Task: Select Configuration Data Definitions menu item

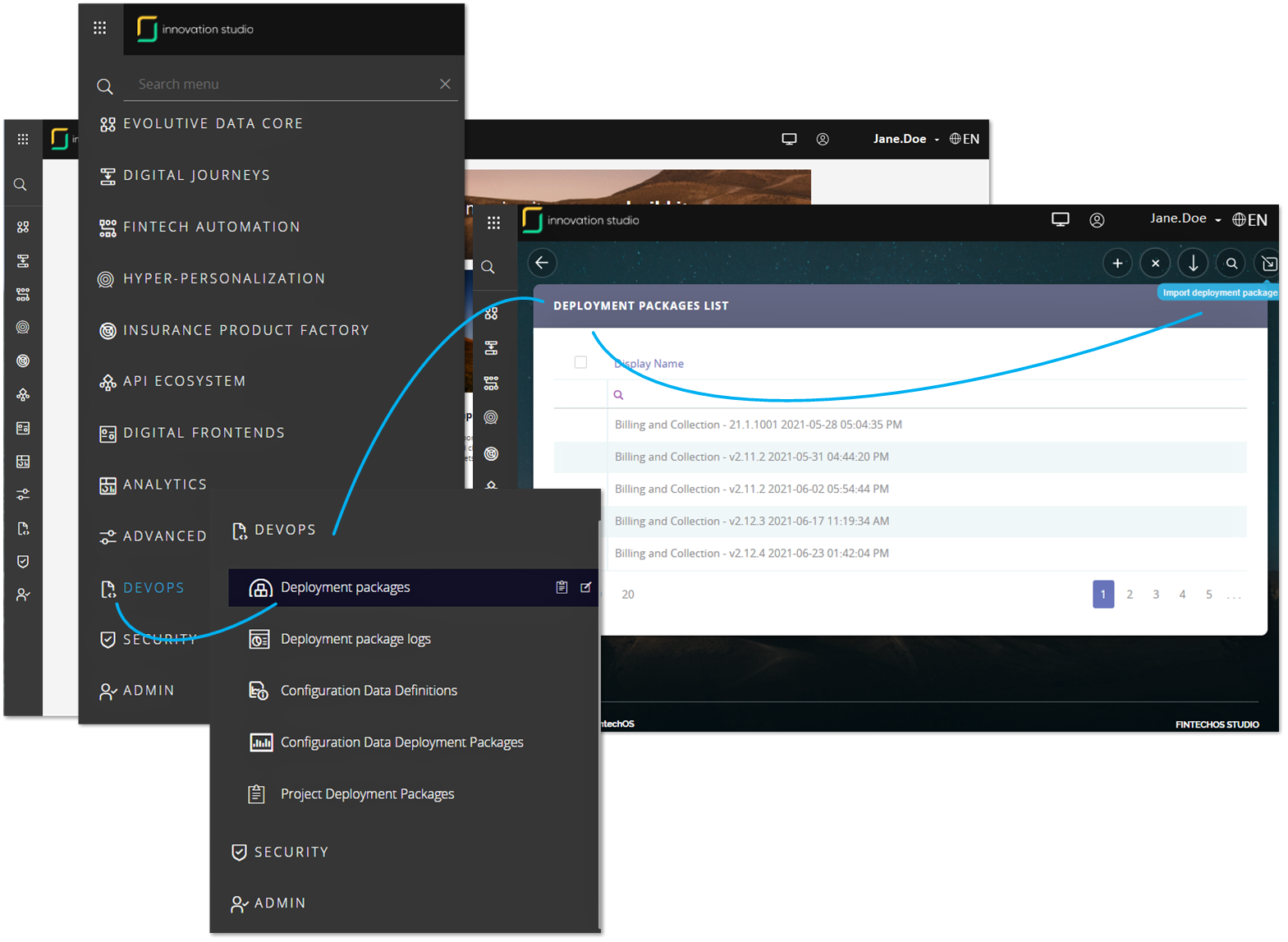Action: pos(369,691)
